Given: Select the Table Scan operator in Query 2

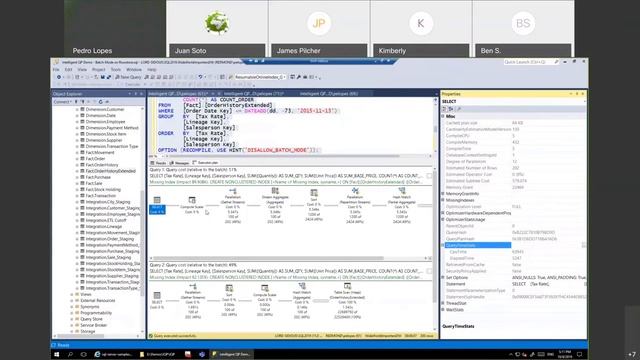Looking at the screenshot, I should (347, 301).
